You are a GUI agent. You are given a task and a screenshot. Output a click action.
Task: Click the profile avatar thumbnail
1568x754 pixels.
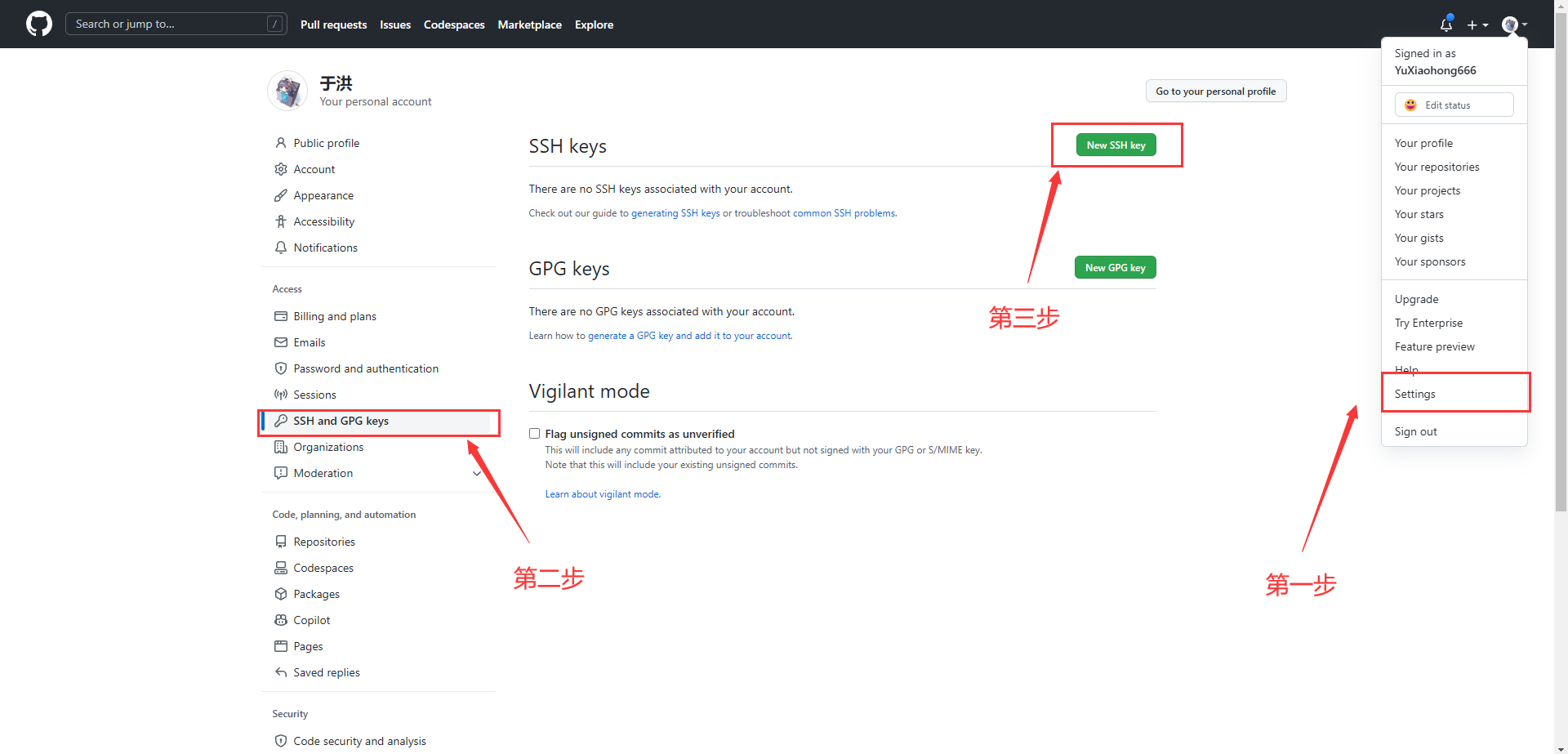tap(287, 90)
